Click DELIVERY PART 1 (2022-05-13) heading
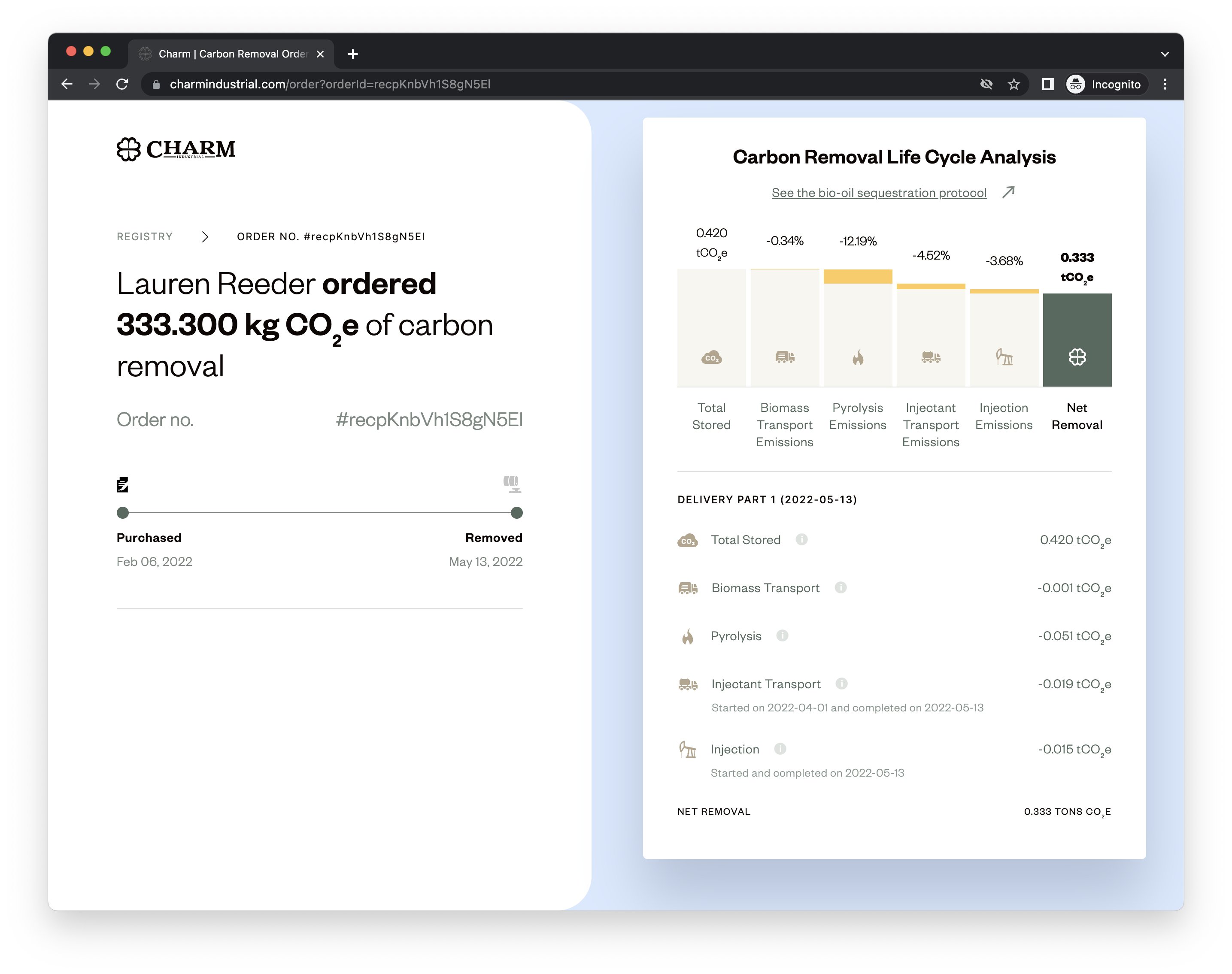The width and height of the screenshot is (1232, 974). click(767, 499)
